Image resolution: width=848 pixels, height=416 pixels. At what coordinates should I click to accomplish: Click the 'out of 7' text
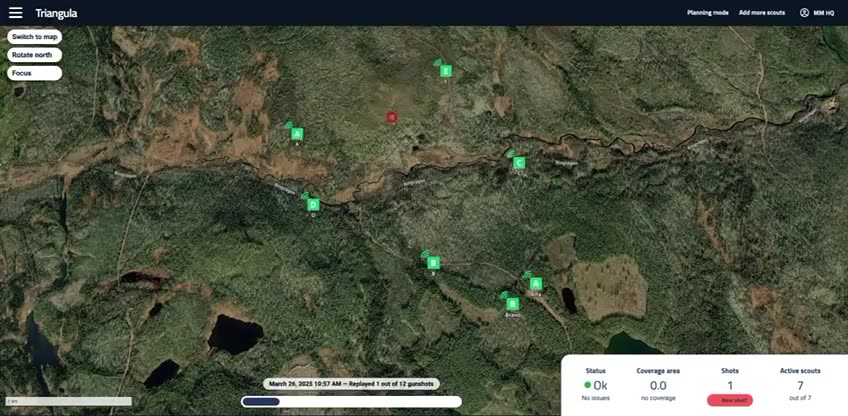[x=800, y=398]
